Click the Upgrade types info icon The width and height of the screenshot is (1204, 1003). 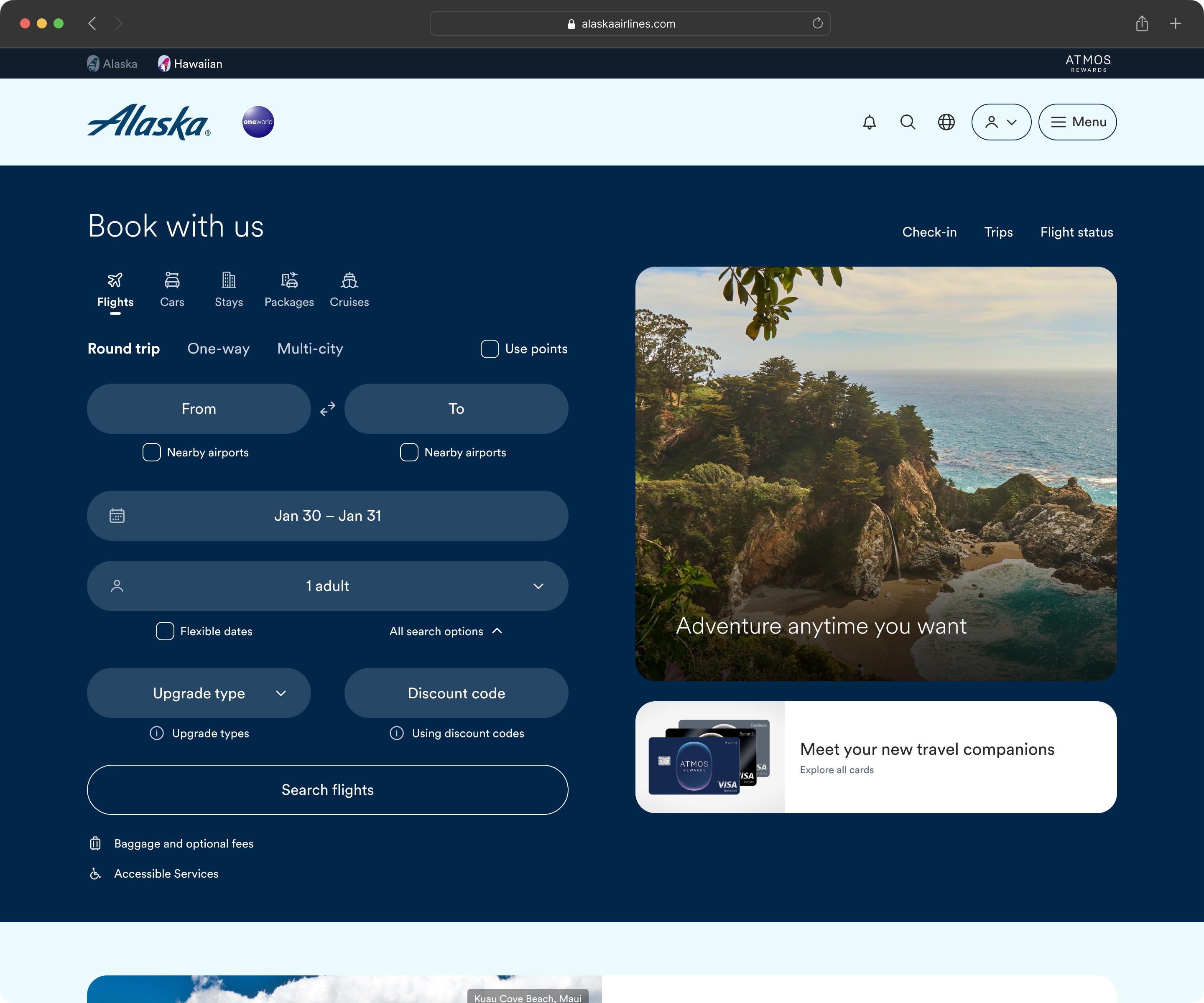click(156, 733)
